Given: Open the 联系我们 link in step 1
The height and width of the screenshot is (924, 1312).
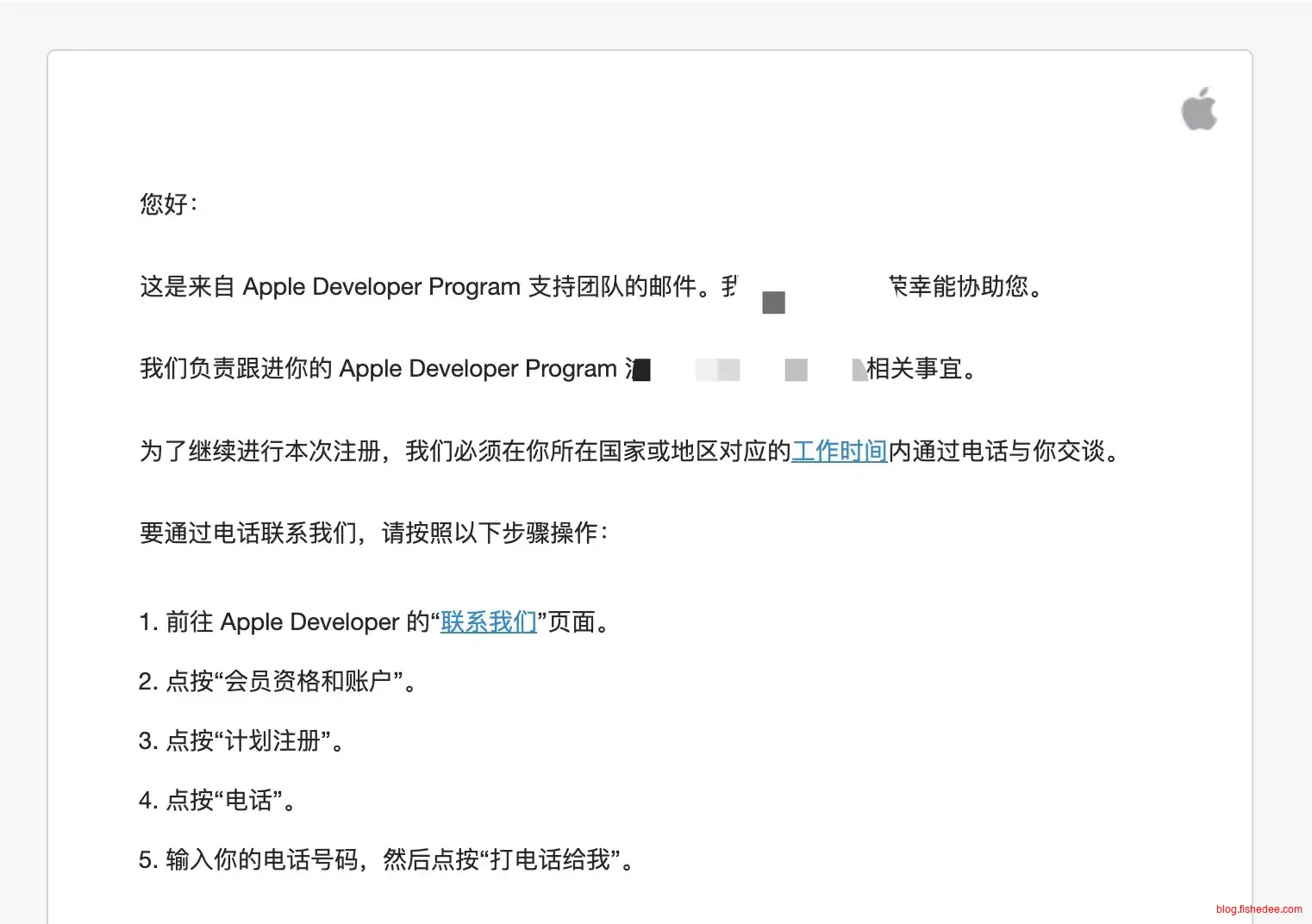Looking at the screenshot, I should coord(488,621).
